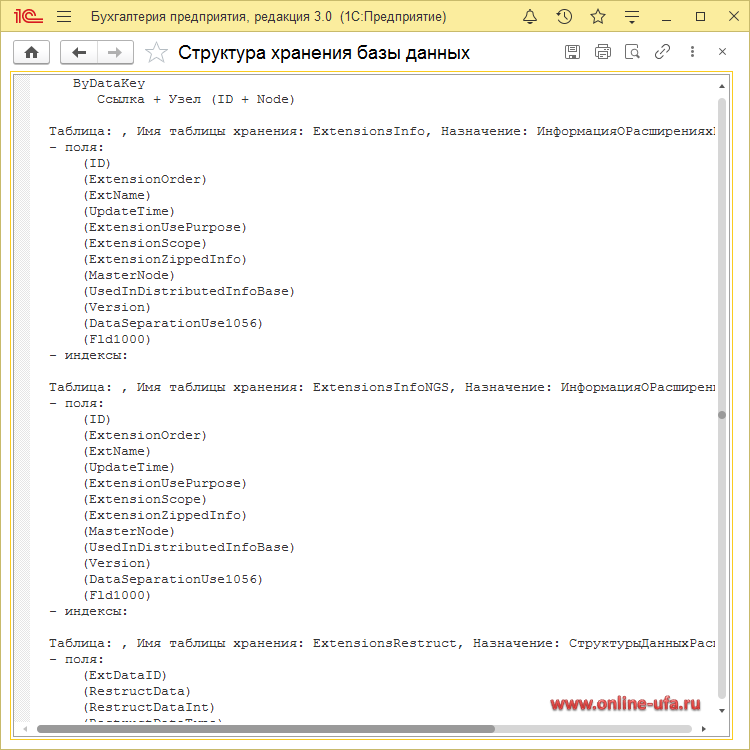Screen dimensions: 750x750
Task: Open the more actions three-dot menu
Action: click(x=692, y=52)
